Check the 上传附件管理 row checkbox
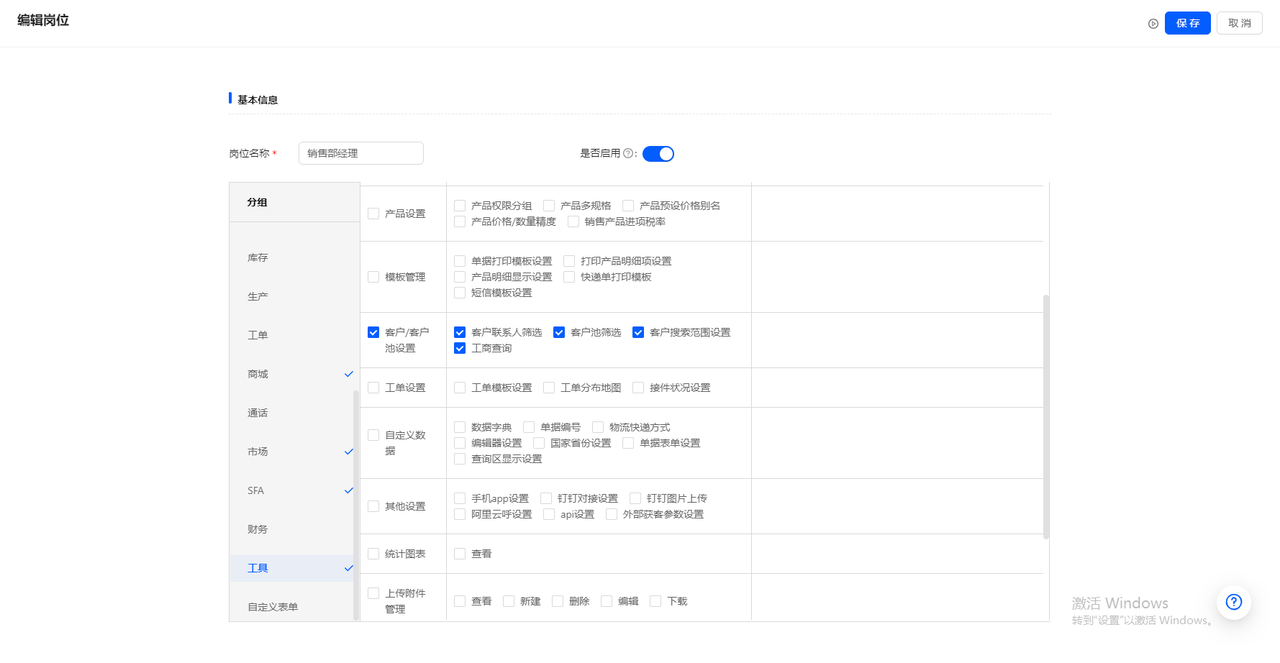This screenshot has width=1280, height=663. point(373,593)
